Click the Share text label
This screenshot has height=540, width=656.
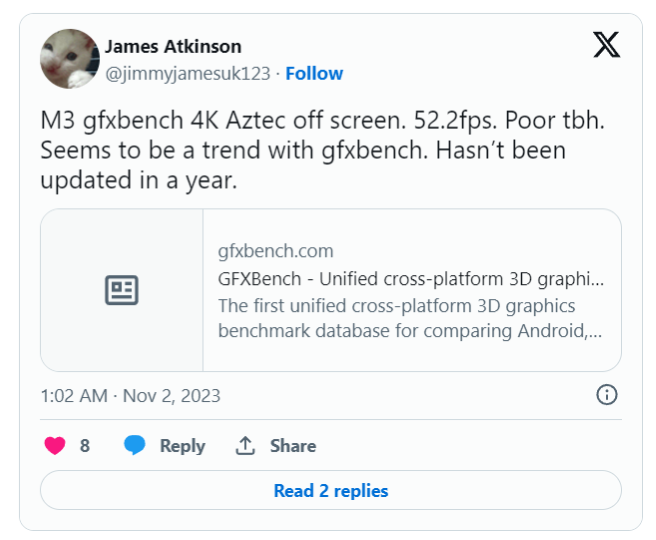[x=292, y=446]
